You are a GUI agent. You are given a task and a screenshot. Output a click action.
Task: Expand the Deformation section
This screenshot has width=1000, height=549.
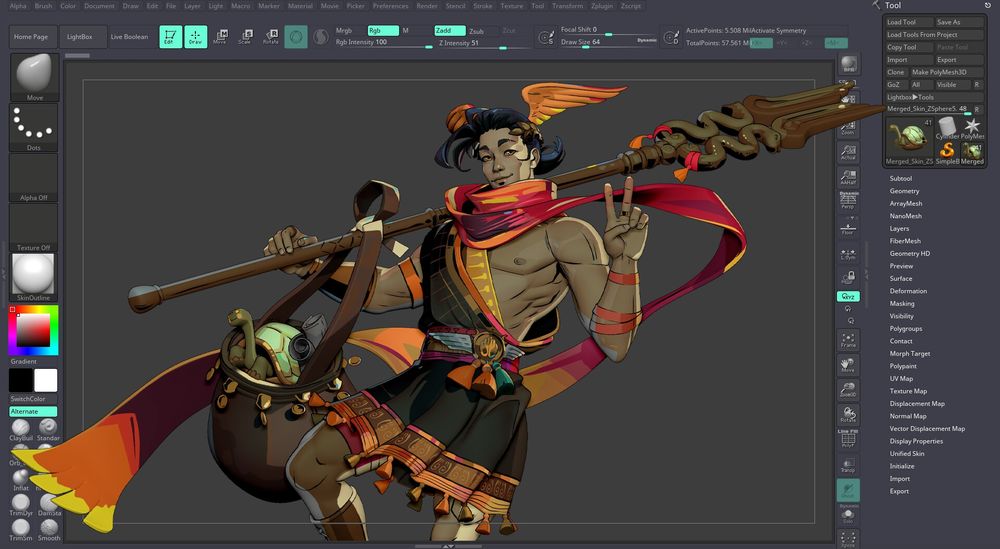coord(908,291)
